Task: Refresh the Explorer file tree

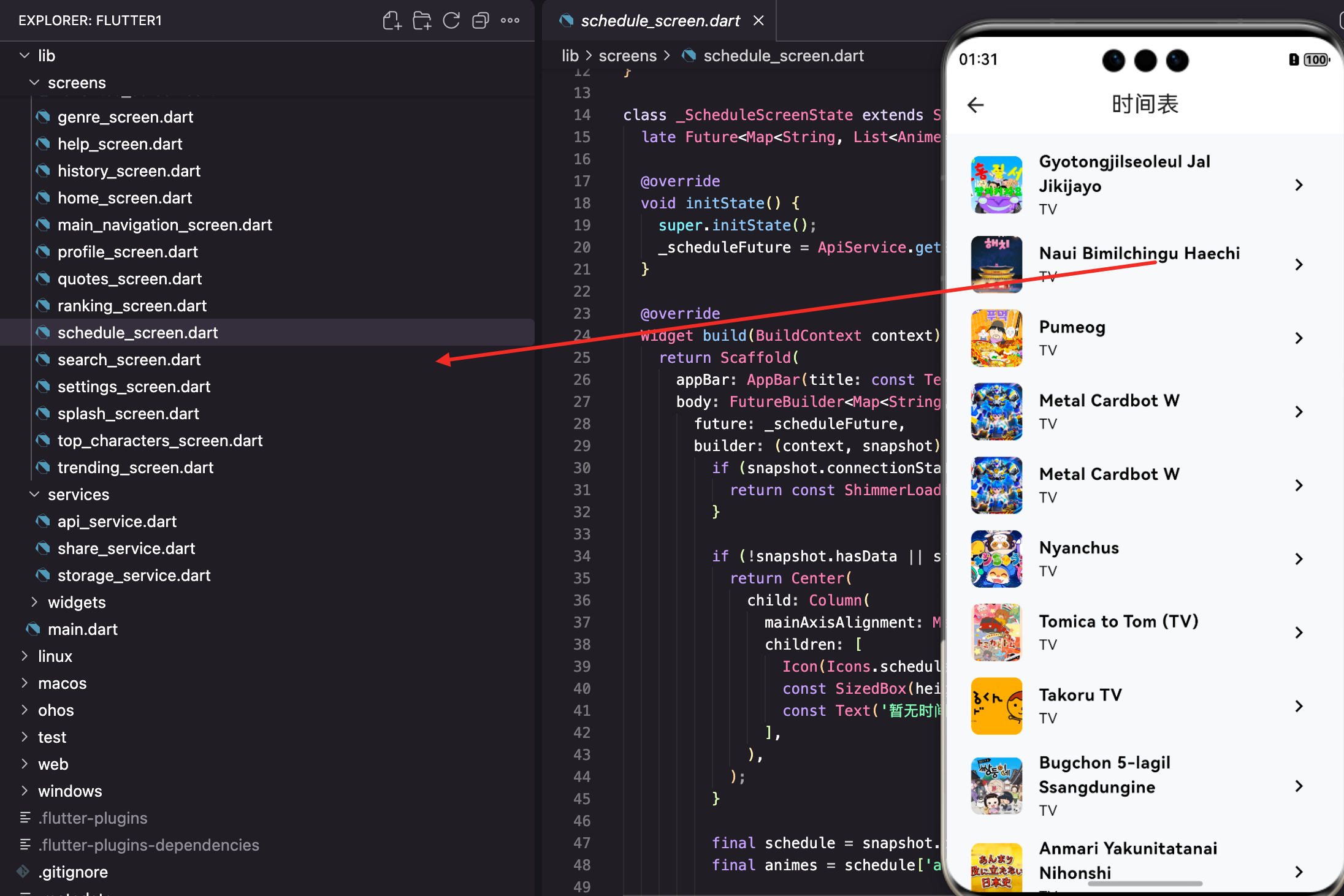Action: pos(451,21)
